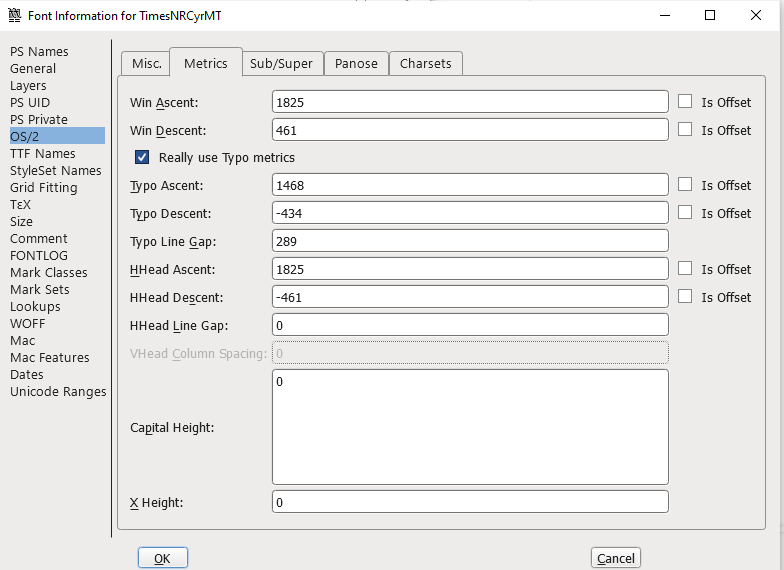Open StyleSet Names section
Viewport: 784px width, 570px height.
click(x=56, y=170)
